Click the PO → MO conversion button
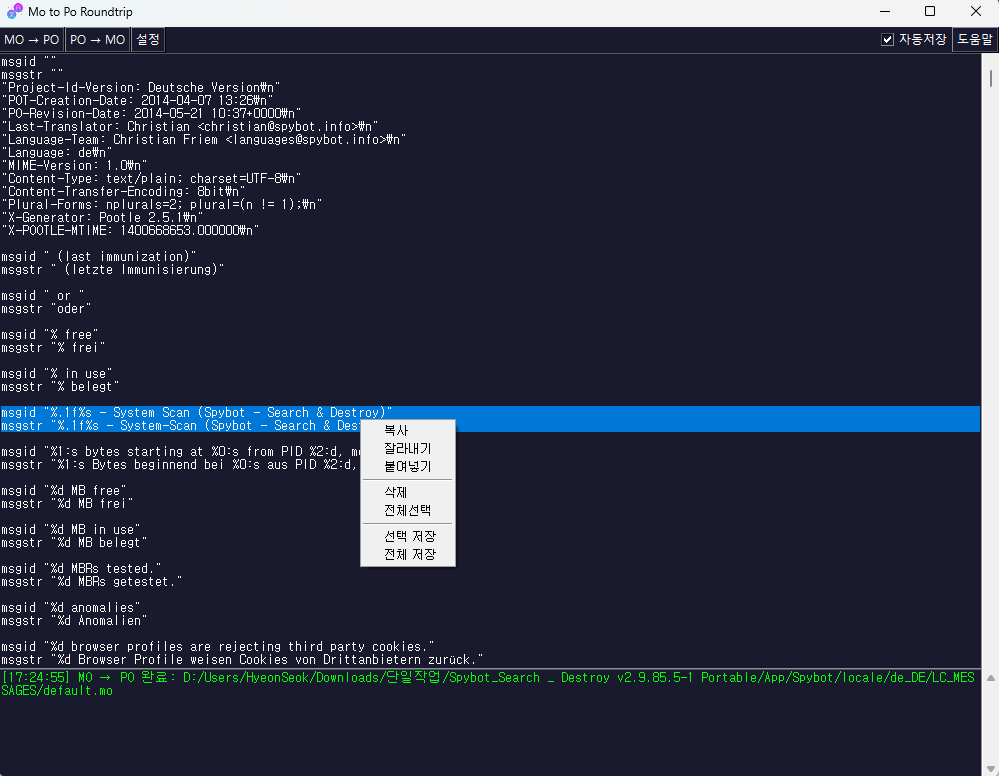999x776 pixels. 97,40
